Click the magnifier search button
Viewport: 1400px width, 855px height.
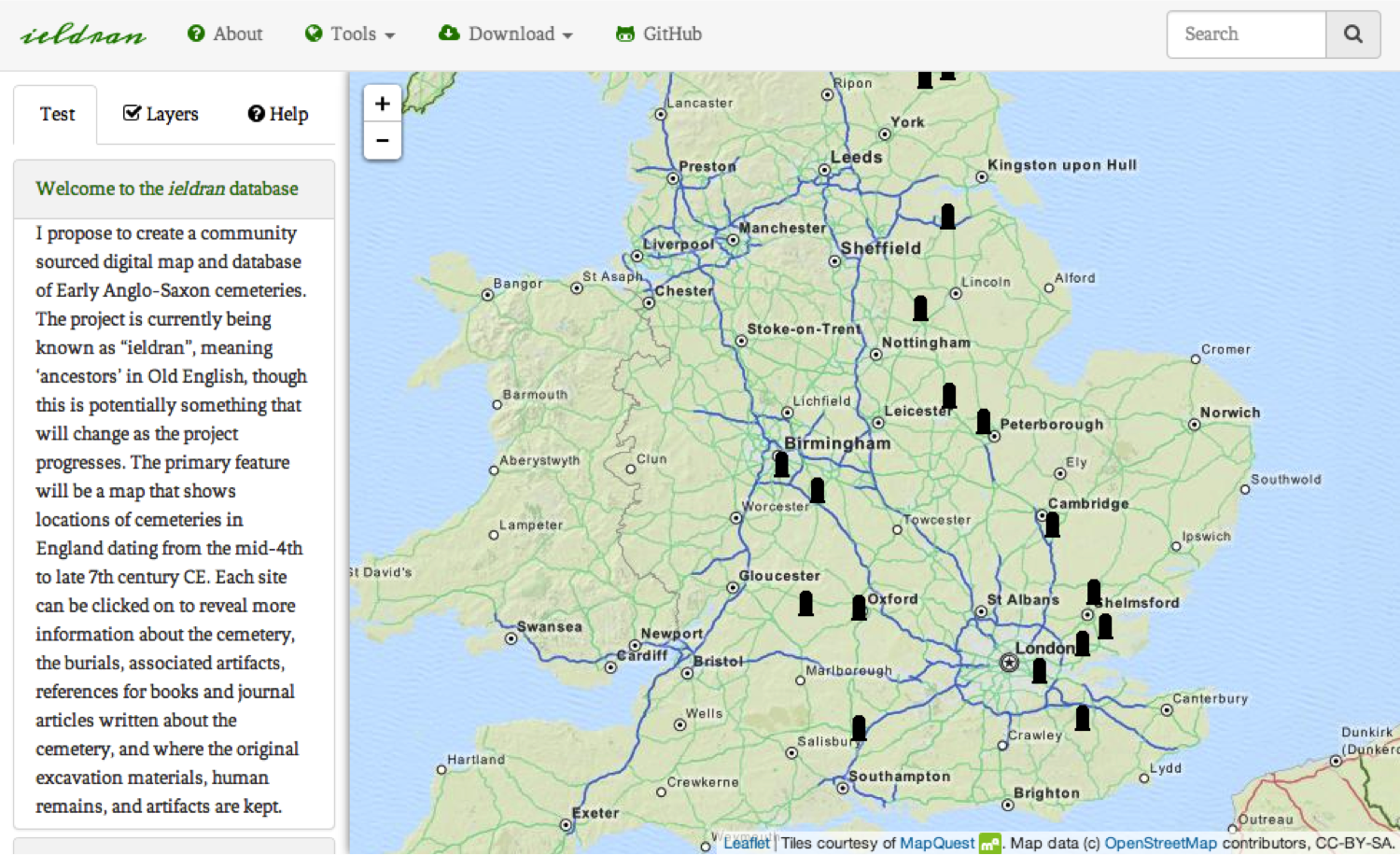[1353, 35]
